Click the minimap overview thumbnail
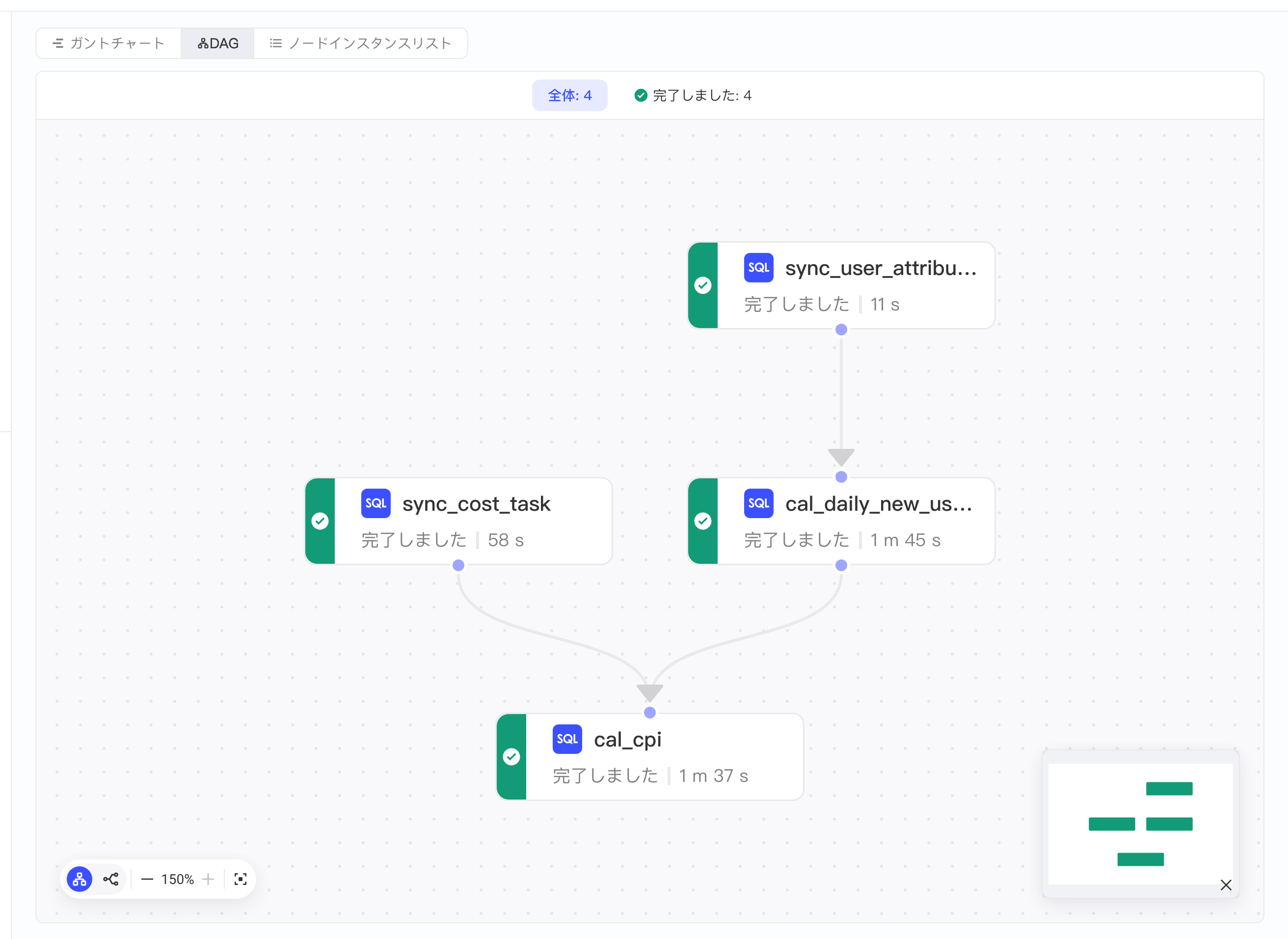The image size is (1288, 939). (x=1140, y=824)
